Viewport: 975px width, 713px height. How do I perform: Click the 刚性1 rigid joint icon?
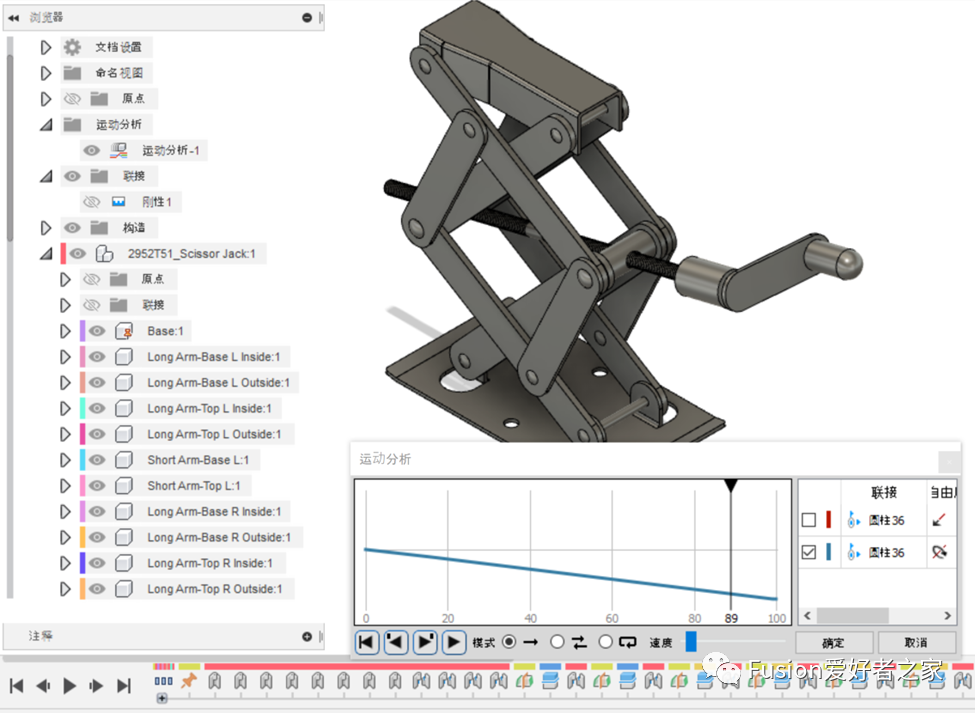[x=119, y=202]
